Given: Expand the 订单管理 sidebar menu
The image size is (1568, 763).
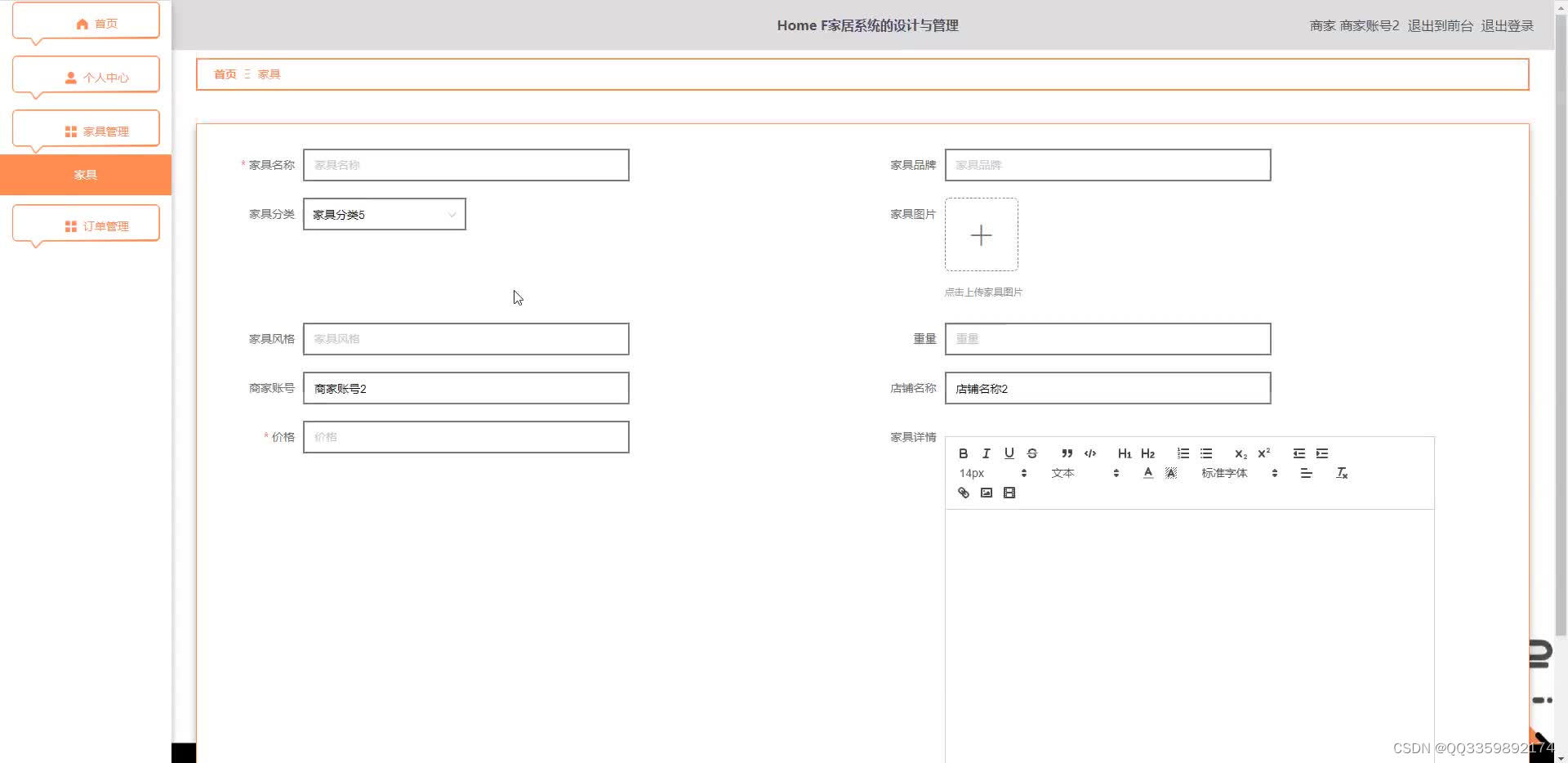Looking at the screenshot, I should click(x=86, y=225).
